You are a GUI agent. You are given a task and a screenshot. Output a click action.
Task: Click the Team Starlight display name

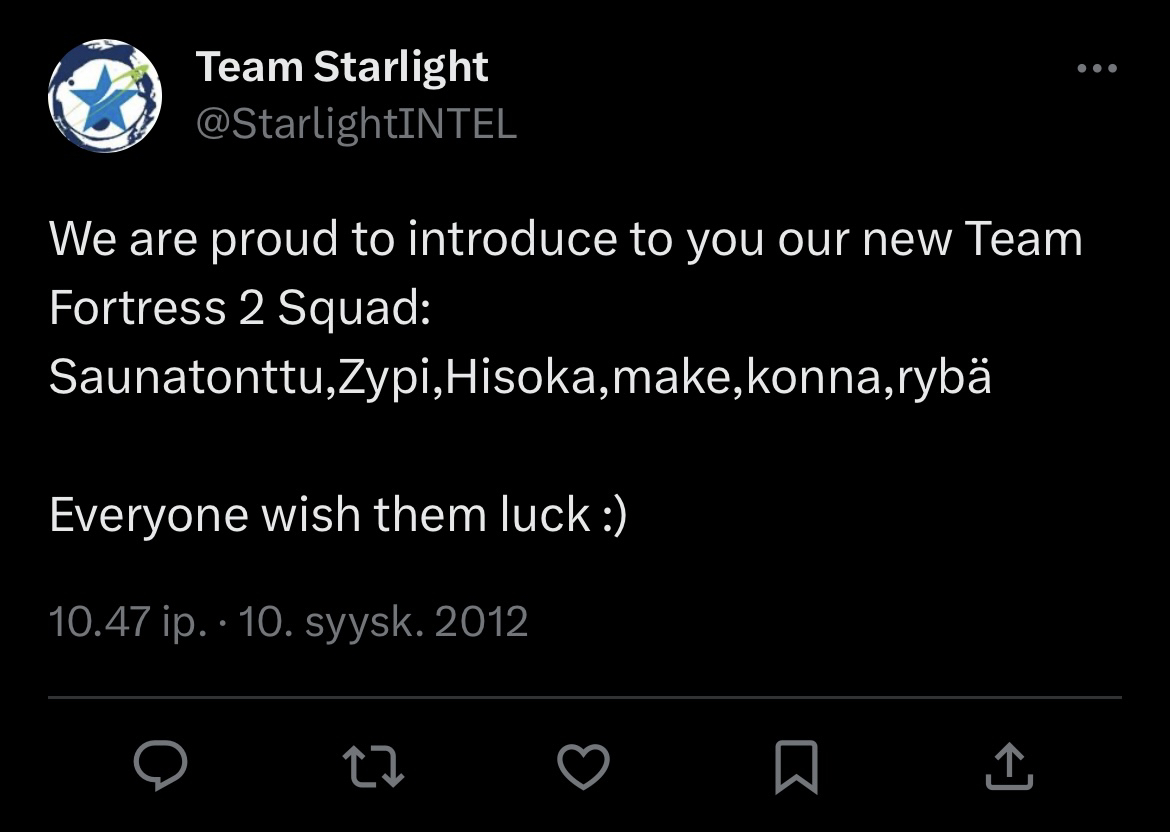pyautogui.click(x=342, y=67)
